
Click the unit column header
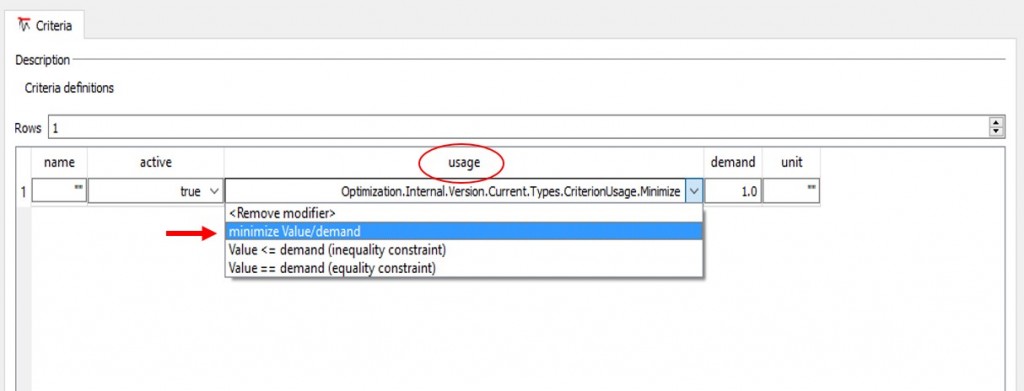[792, 163]
